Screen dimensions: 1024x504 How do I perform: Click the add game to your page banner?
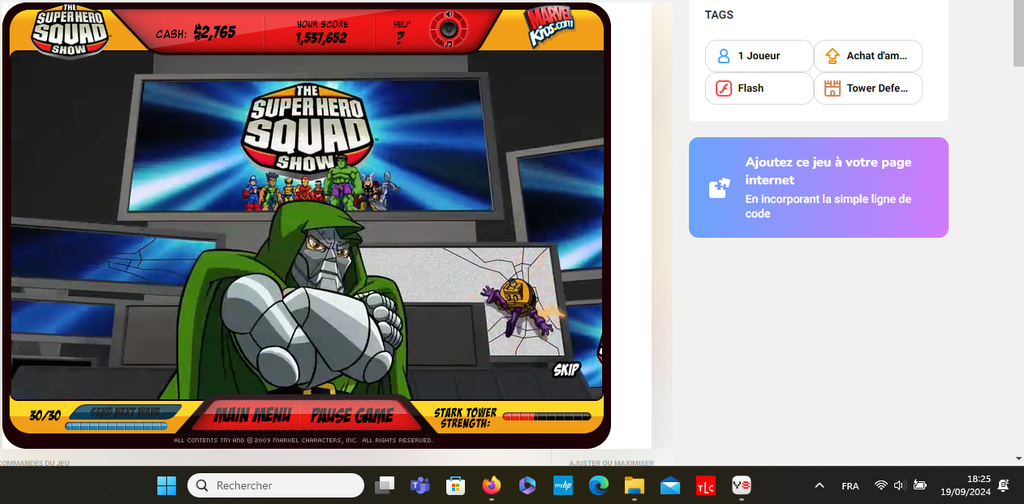[818, 187]
